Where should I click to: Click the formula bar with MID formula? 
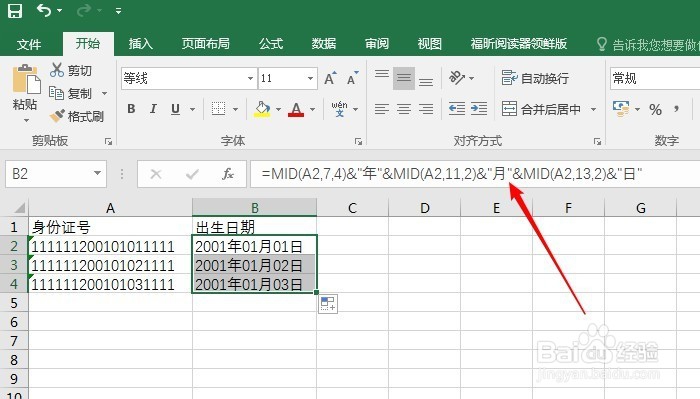(475, 174)
